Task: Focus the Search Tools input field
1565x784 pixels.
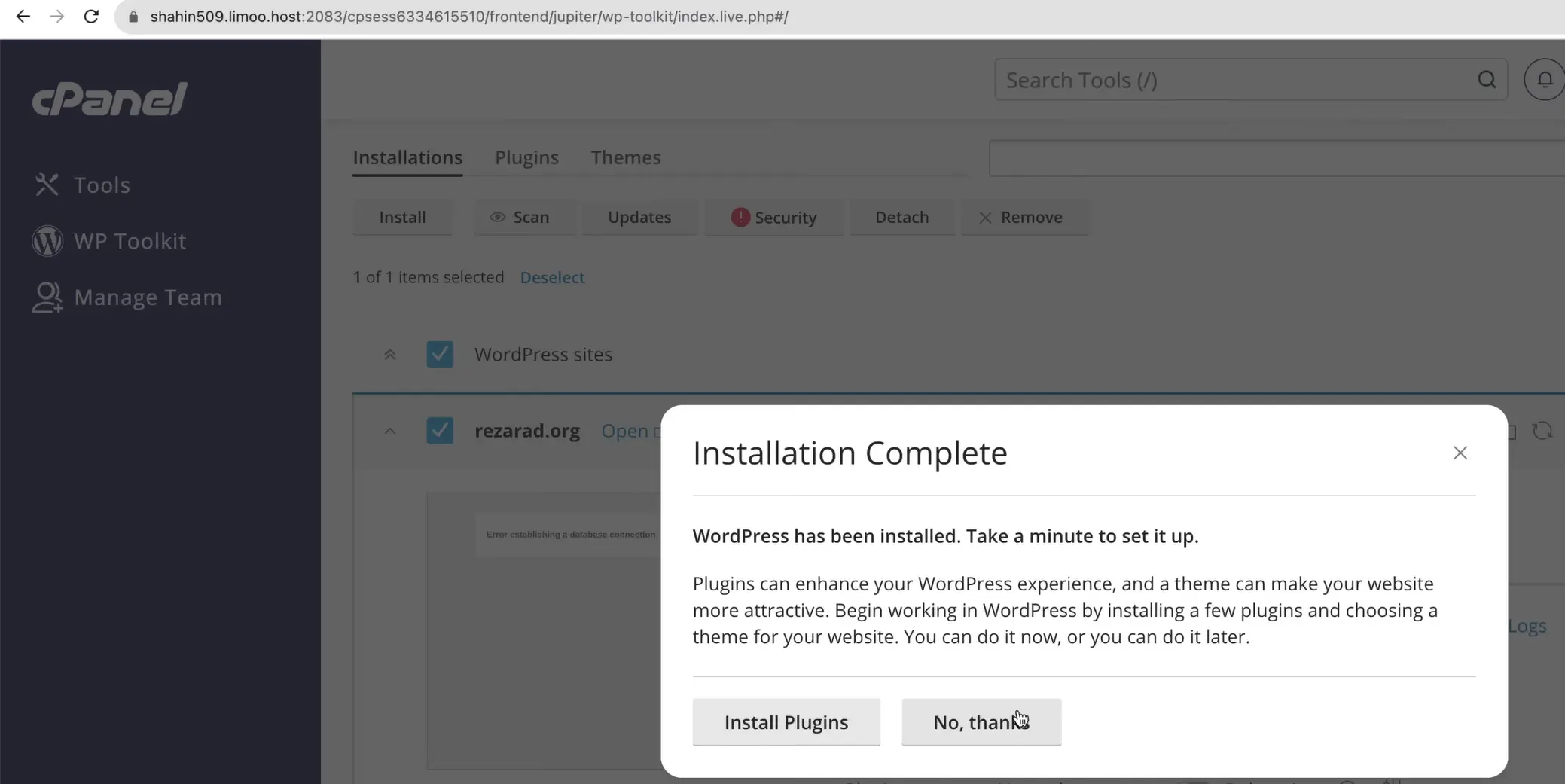Action: click(1235, 80)
